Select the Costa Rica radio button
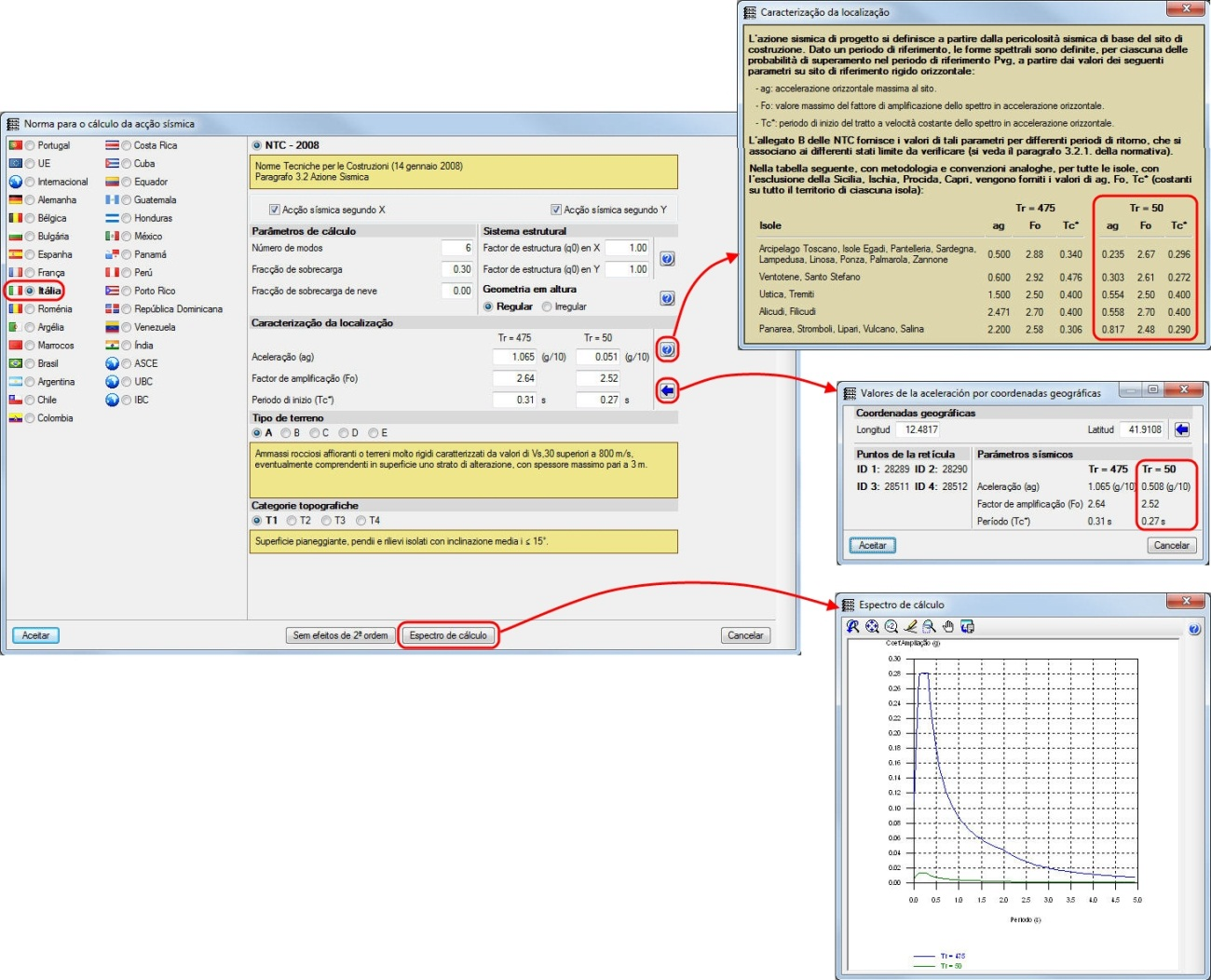 pyautogui.click(x=127, y=145)
